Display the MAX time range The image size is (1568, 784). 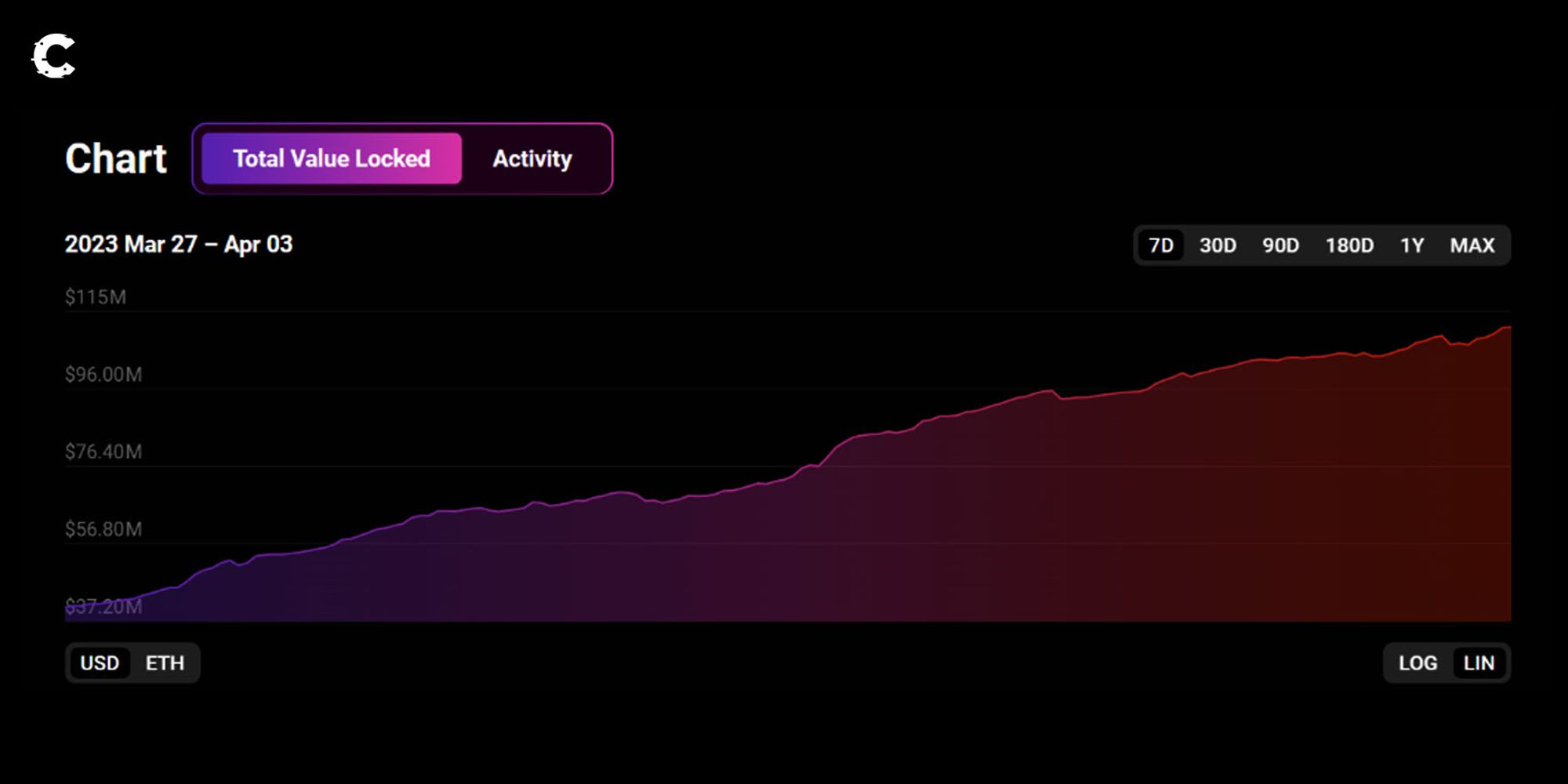[1472, 245]
